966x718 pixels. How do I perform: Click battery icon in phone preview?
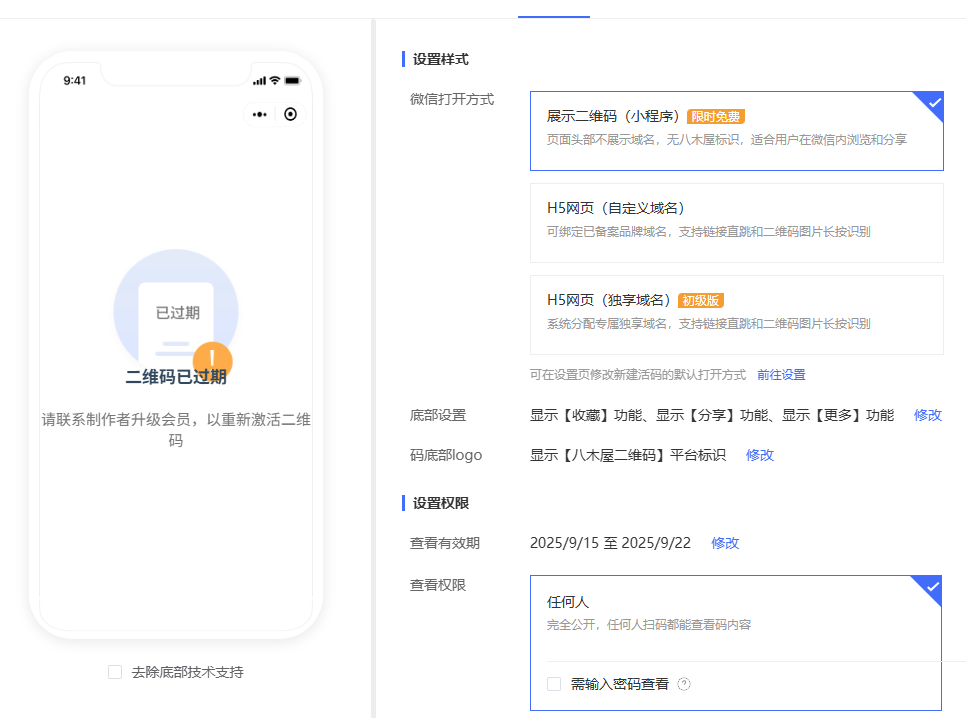[x=292, y=80]
